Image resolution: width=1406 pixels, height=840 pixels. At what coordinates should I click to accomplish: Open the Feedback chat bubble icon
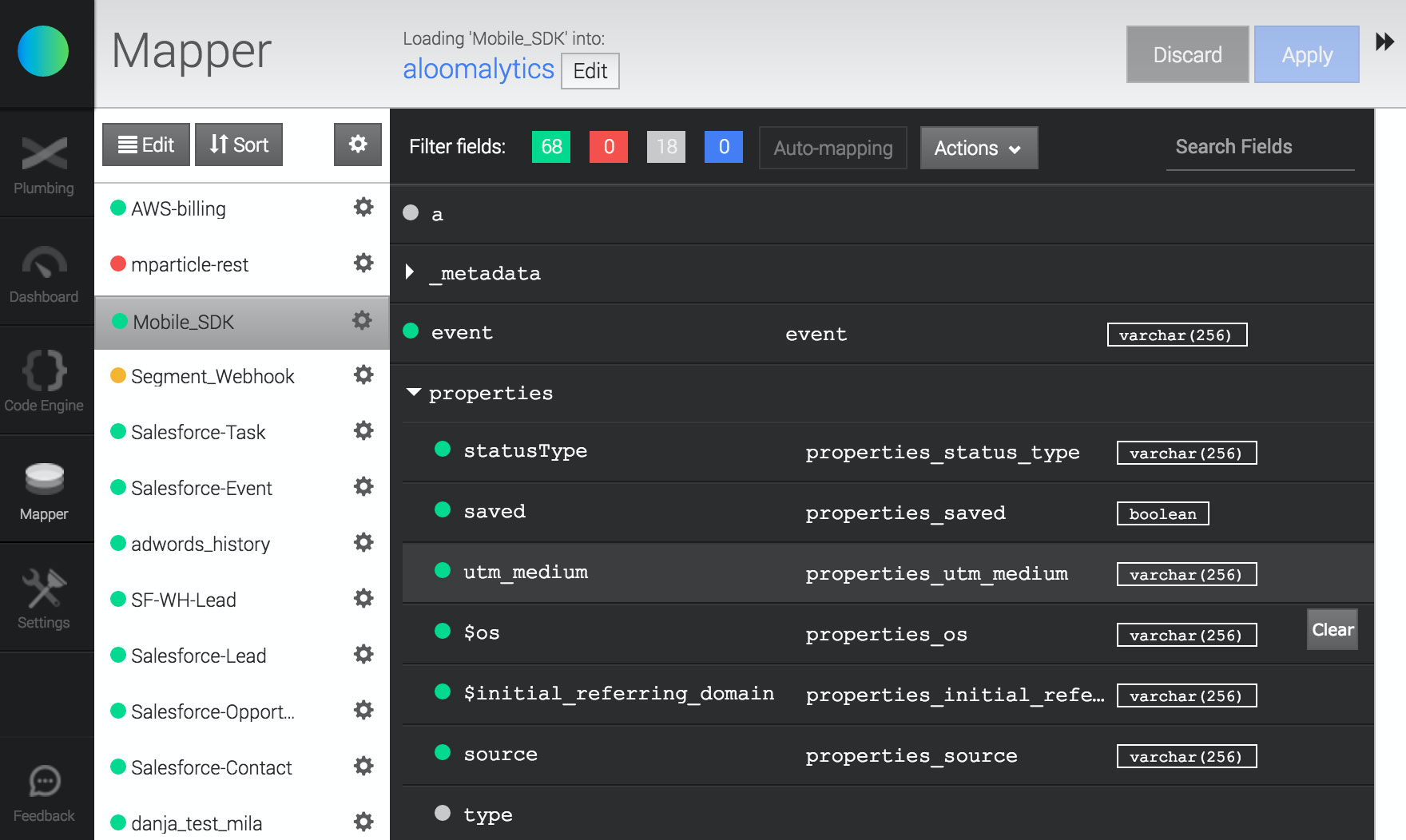[44, 782]
